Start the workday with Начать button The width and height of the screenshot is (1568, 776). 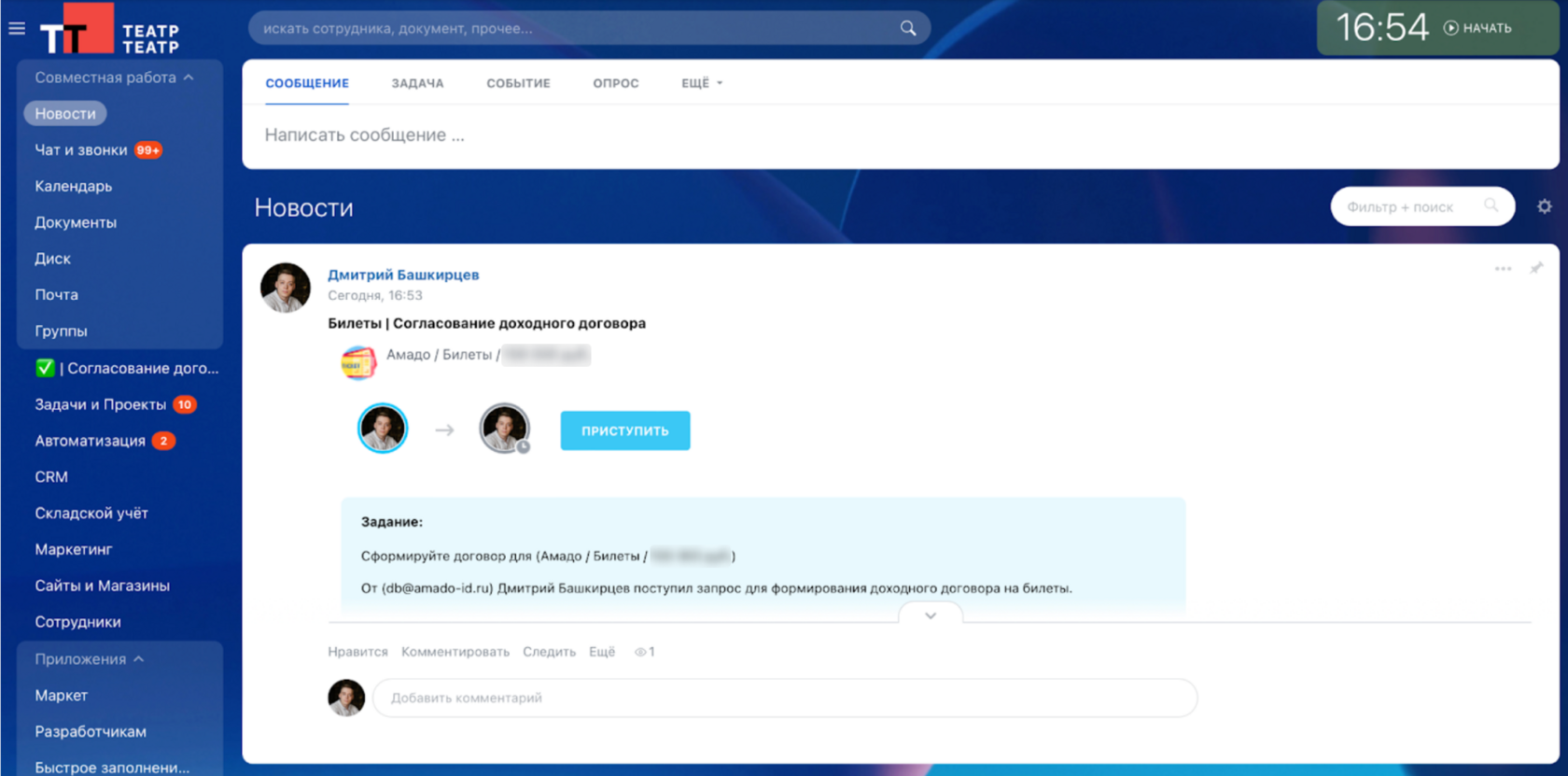[1477, 28]
